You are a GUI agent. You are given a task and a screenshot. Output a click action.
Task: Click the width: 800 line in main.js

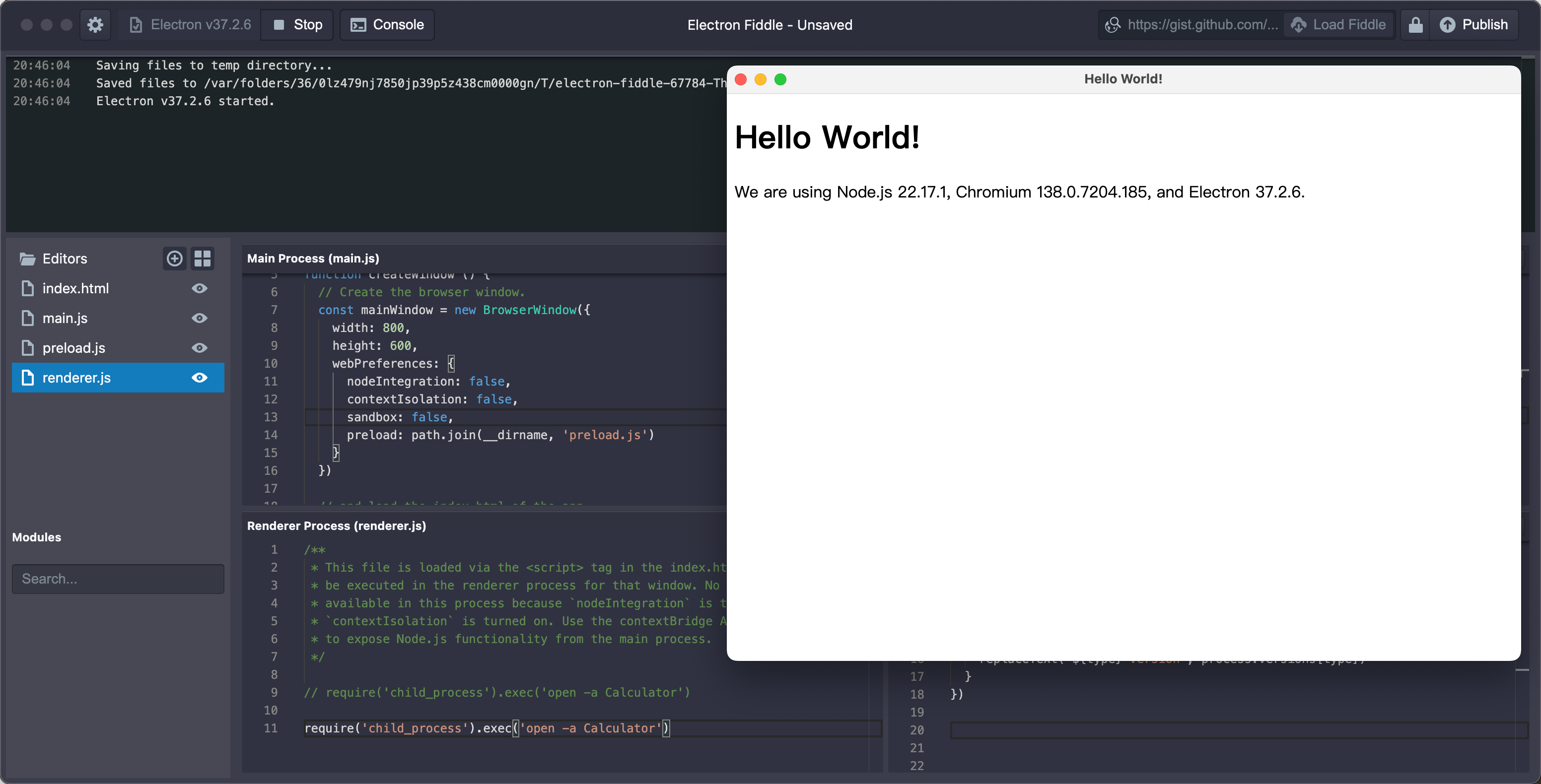(371, 327)
